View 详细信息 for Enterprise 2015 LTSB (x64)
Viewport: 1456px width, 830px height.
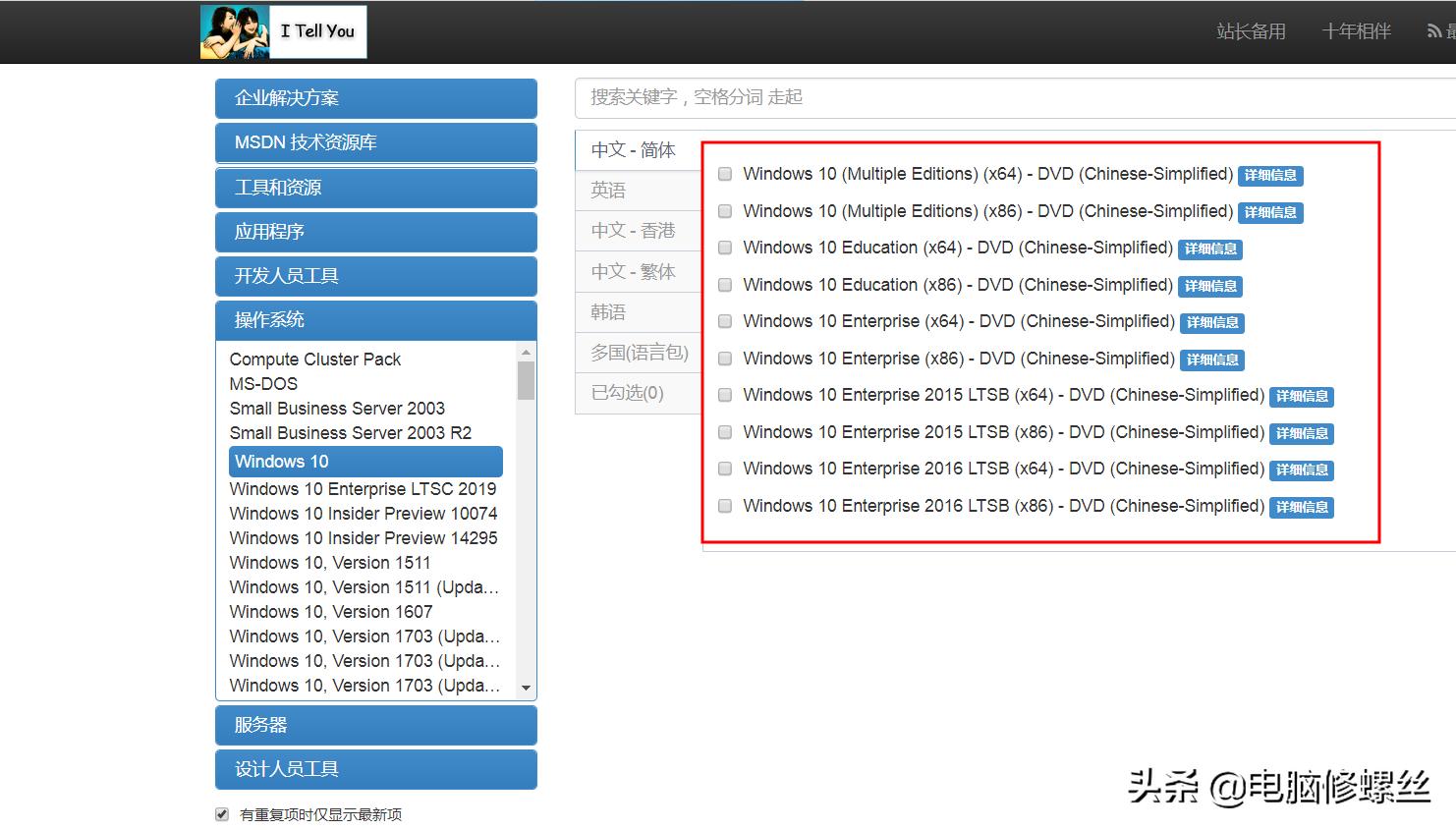coord(1302,396)
